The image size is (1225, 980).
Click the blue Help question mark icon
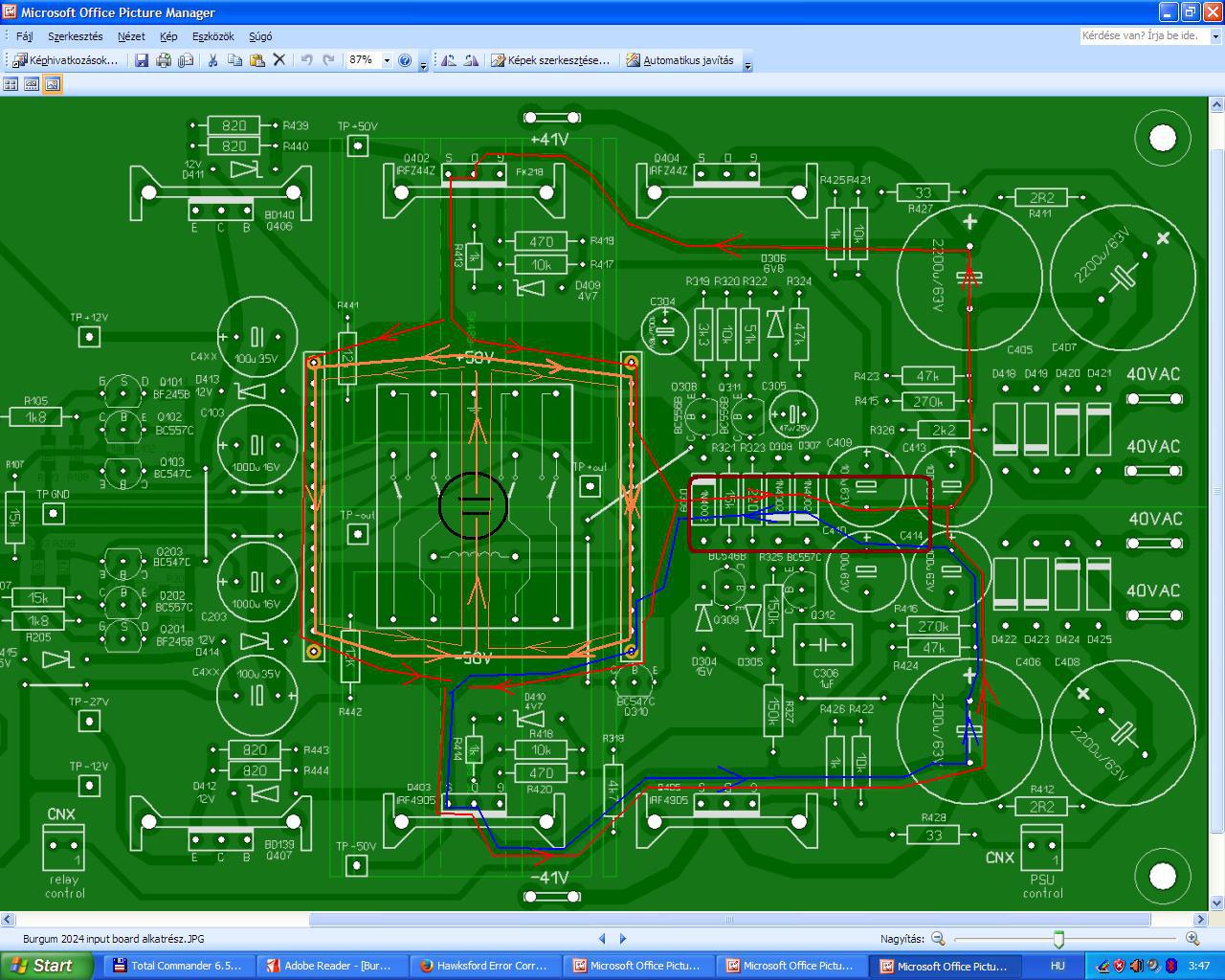(405, 60)
